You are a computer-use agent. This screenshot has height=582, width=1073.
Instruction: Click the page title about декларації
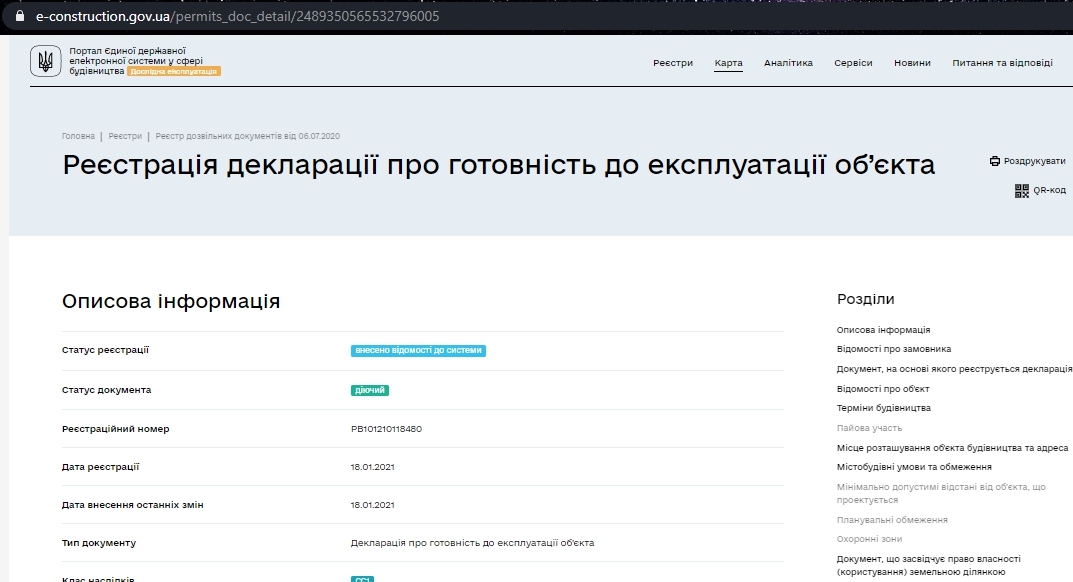(x=498, y=165)
